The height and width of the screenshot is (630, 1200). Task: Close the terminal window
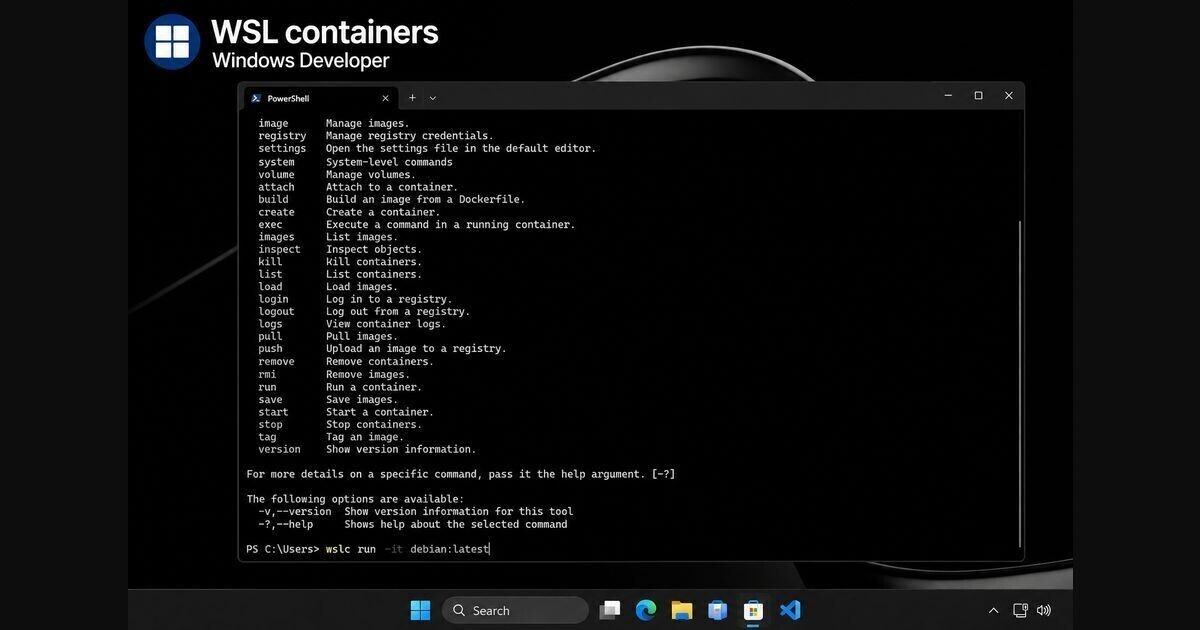point(1009,96)
